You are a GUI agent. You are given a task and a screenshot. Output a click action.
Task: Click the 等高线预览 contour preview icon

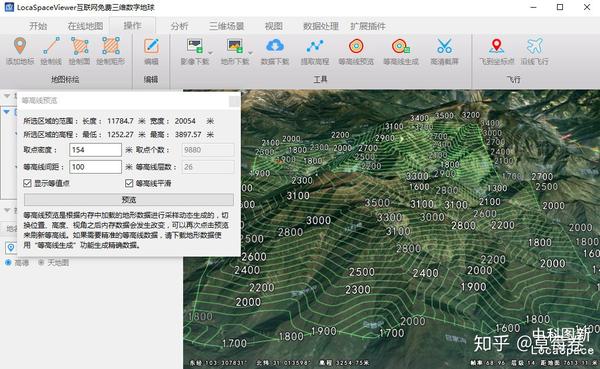(x=356, y=46)
